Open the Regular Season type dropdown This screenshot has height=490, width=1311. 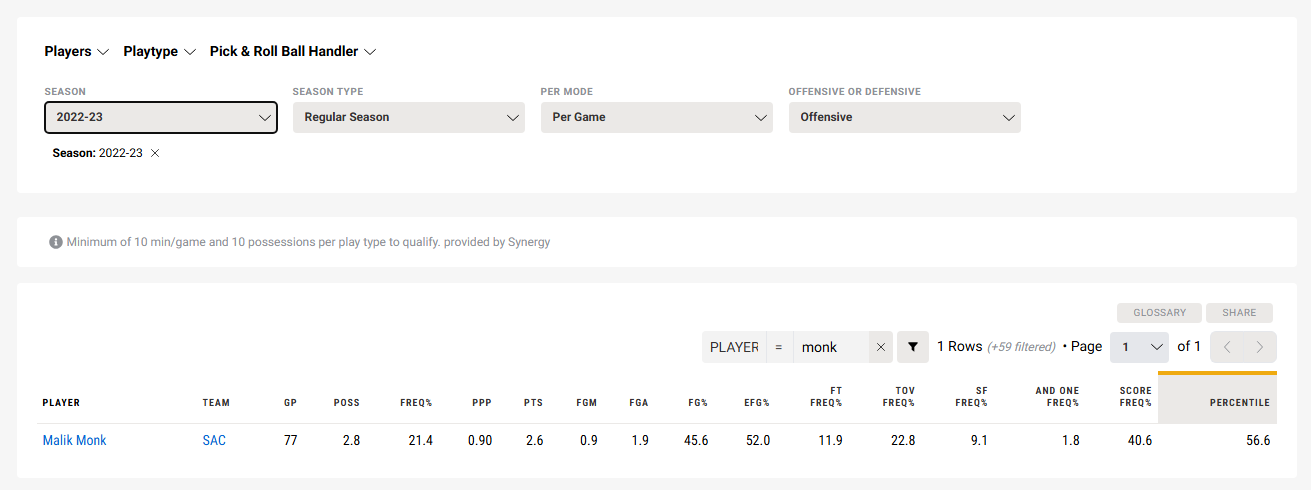pyautogui.click(x=408, y=117)
